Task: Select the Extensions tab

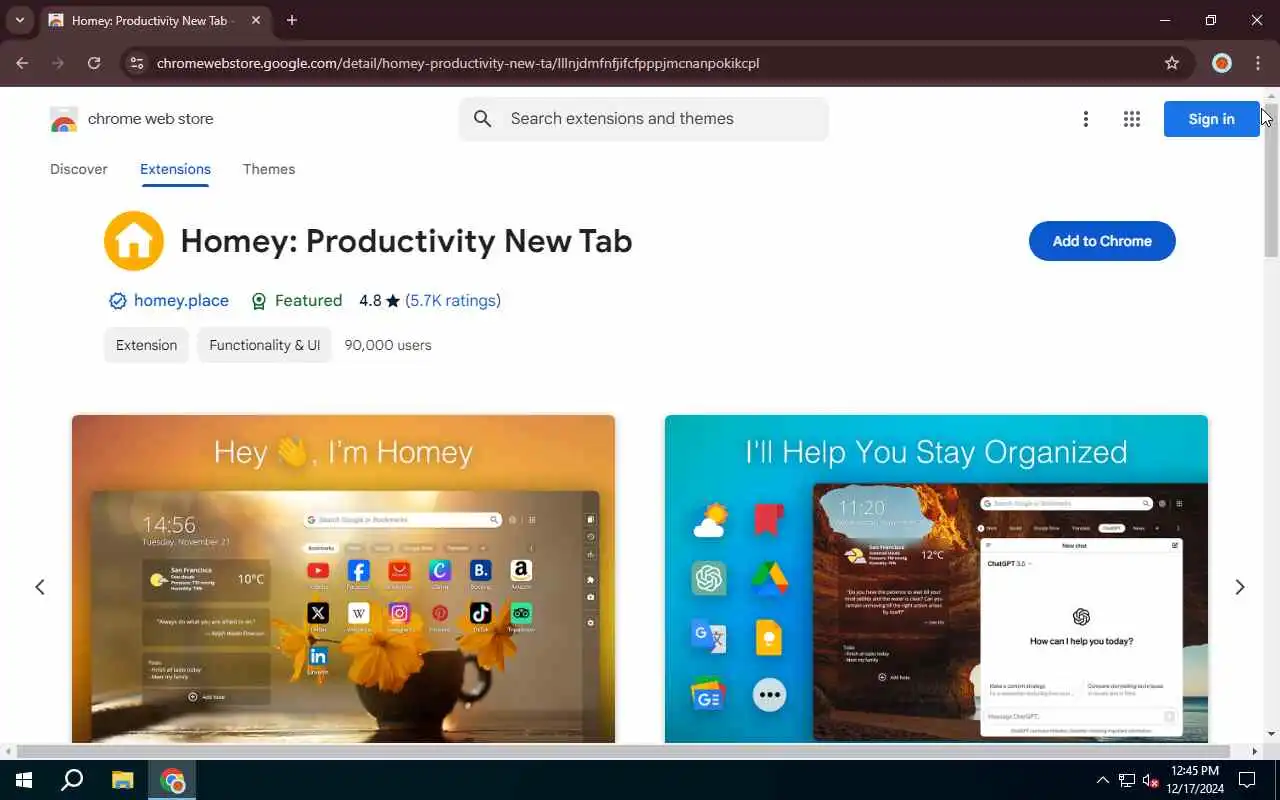Action: [x=175, y=169]
